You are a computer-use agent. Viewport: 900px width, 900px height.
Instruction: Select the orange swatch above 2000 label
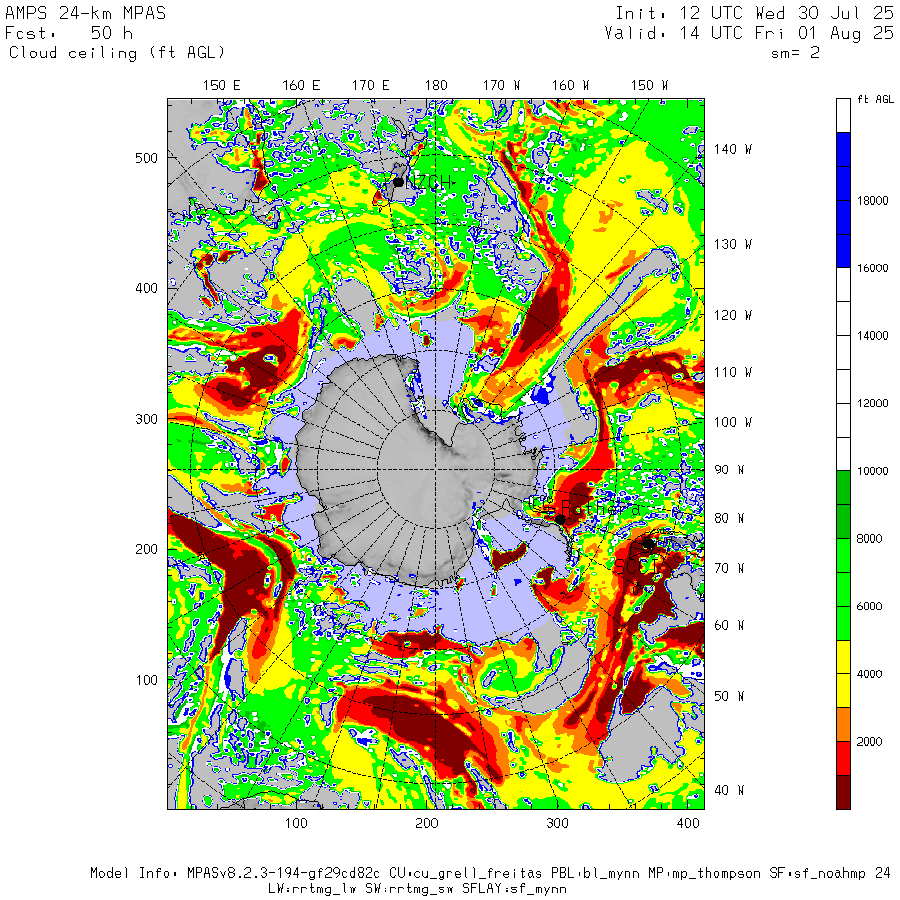[x=843, y=724]
